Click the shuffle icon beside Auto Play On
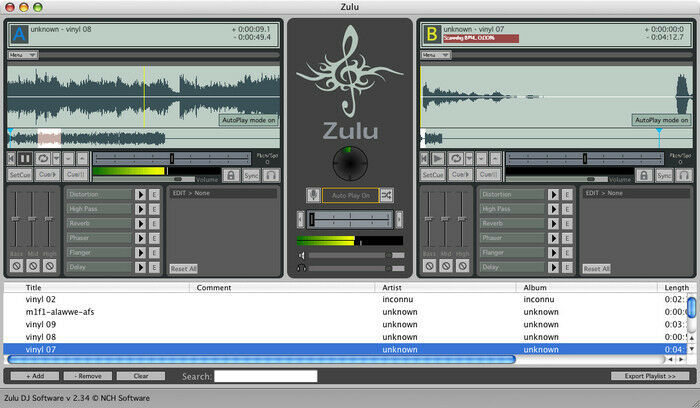This screenshot has height=408, width=700. coord(386,195)
